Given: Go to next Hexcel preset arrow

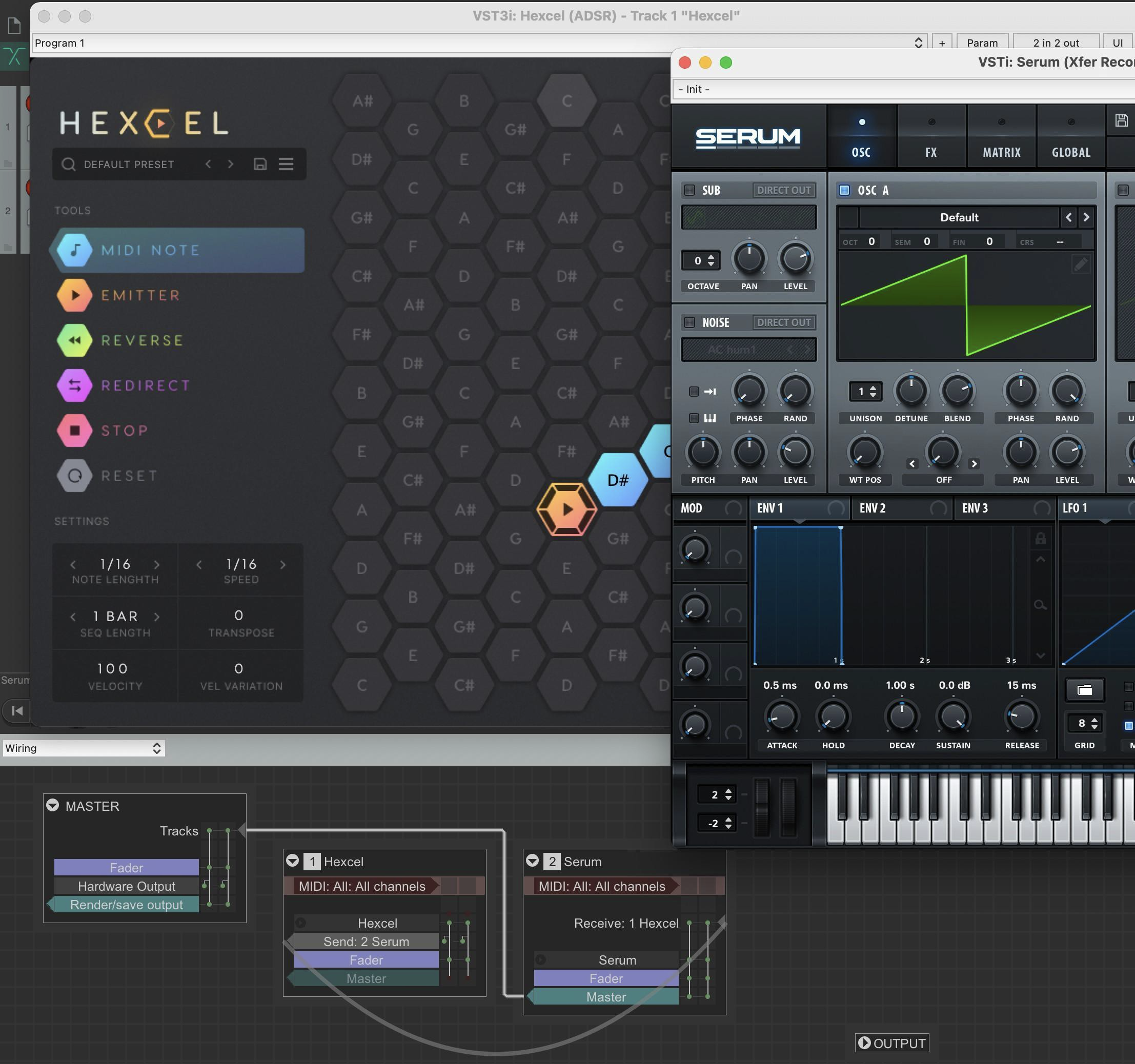Looking at the screenshot, I should [x=230, y=165].
